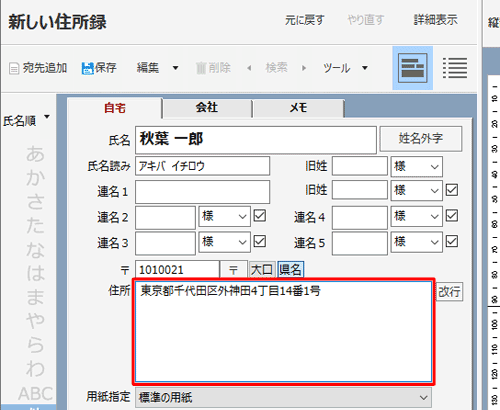
Task: Jump to ま index in sidebar
Action: pos(35,297)
